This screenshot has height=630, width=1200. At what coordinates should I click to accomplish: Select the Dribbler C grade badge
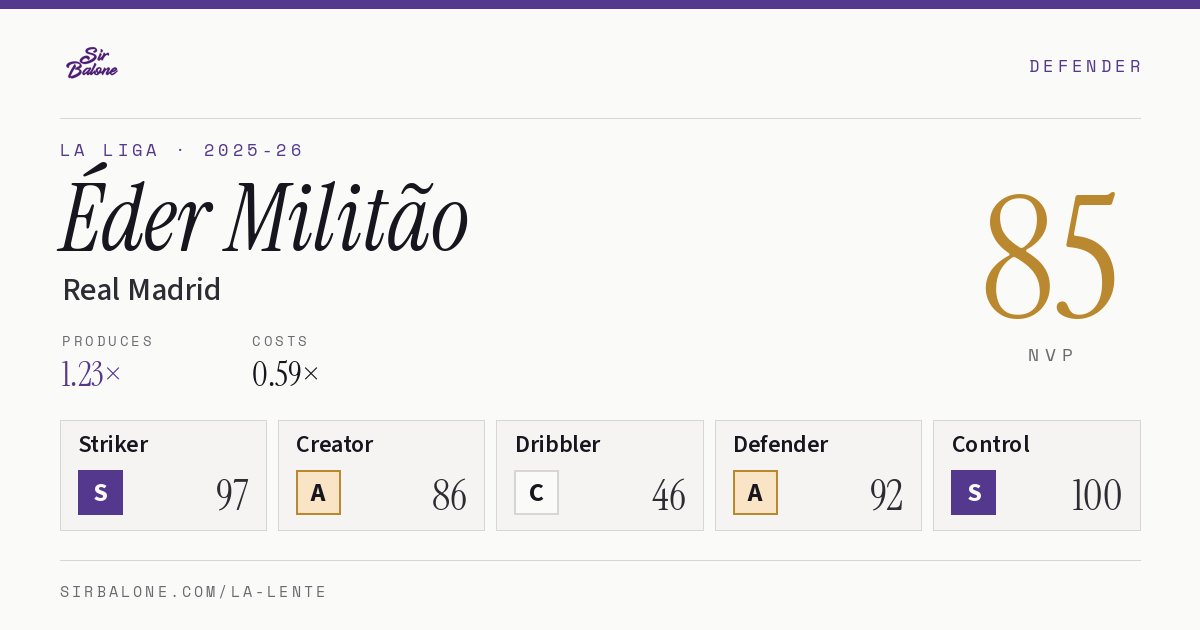536,492
